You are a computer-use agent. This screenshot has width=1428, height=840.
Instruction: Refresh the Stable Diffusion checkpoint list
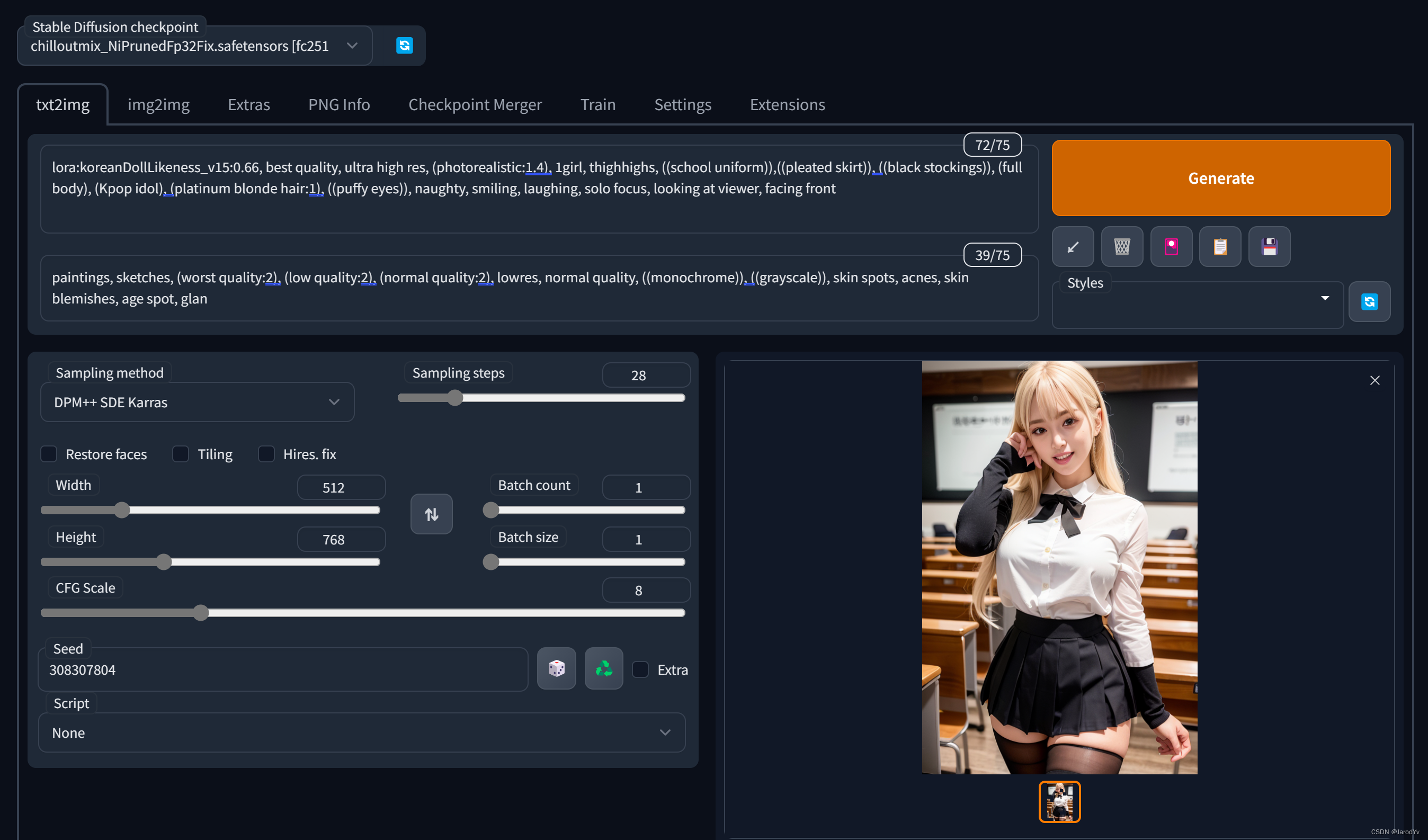pyautogui.click(x=404, y=46)
